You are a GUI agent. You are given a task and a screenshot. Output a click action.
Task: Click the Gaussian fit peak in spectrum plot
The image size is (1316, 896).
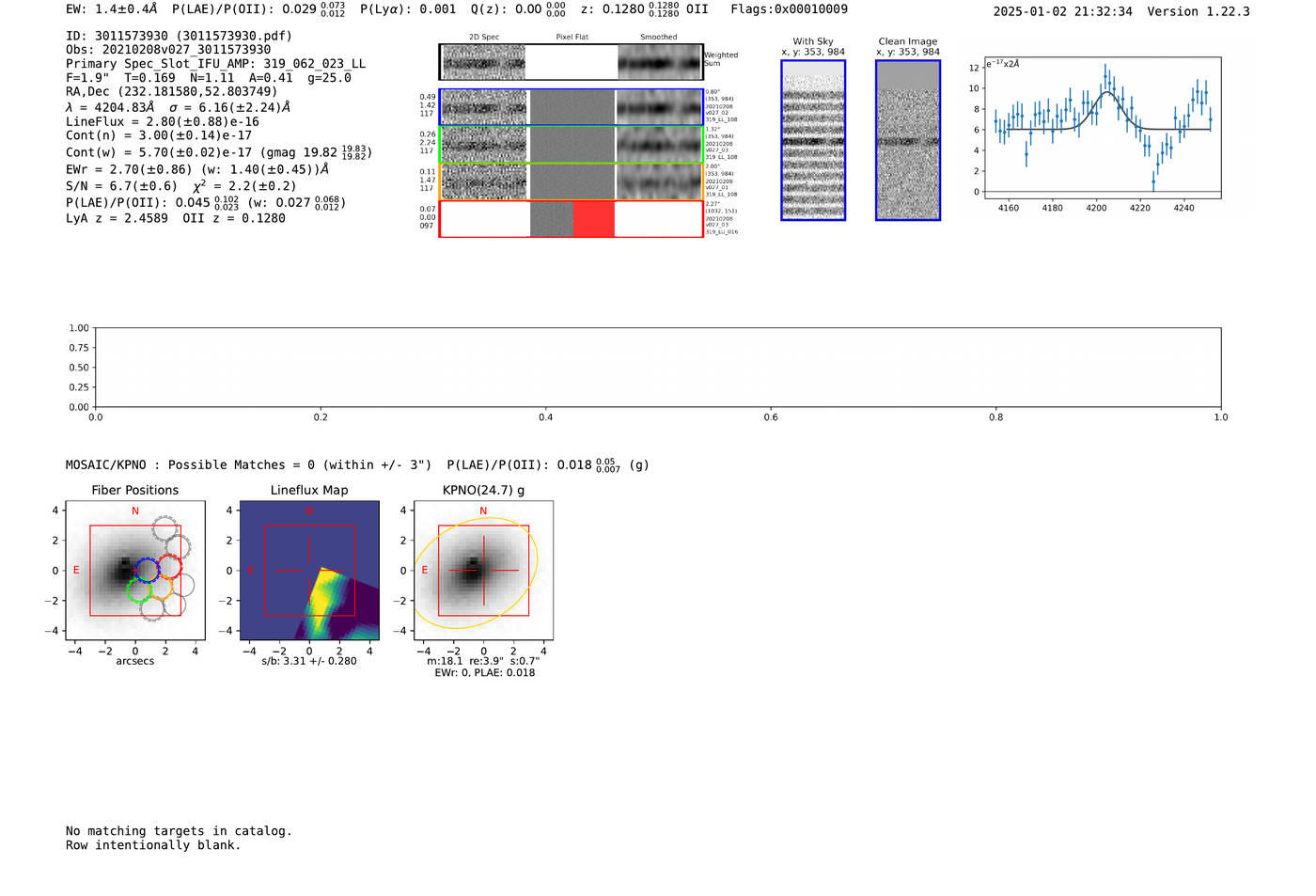coord(1108,91)
